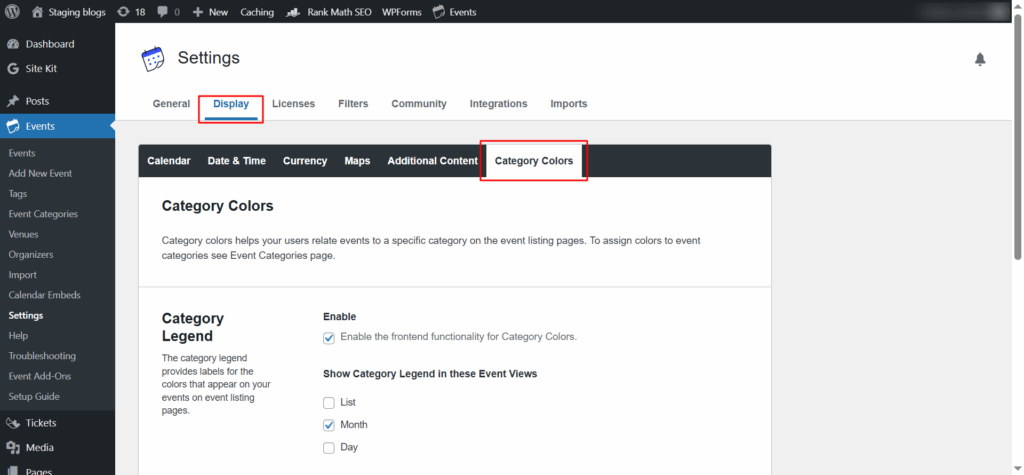Disable frontend functionality for Category Colors
The height and width of the screenshot is (475, 1024).
click(x=329, y=338)
